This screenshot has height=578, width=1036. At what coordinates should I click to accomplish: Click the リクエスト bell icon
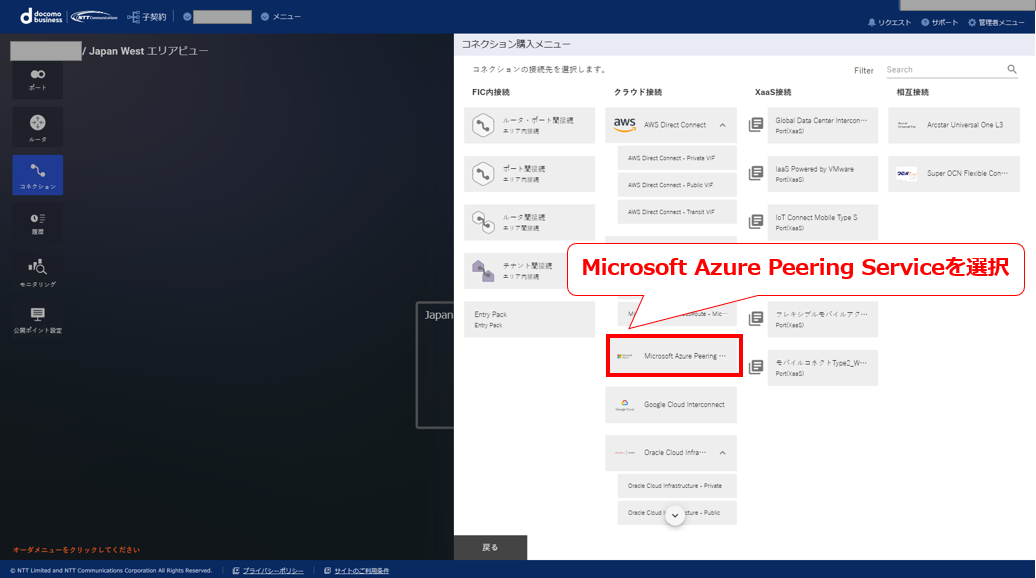pyautogui.click(x=871, y=22)
